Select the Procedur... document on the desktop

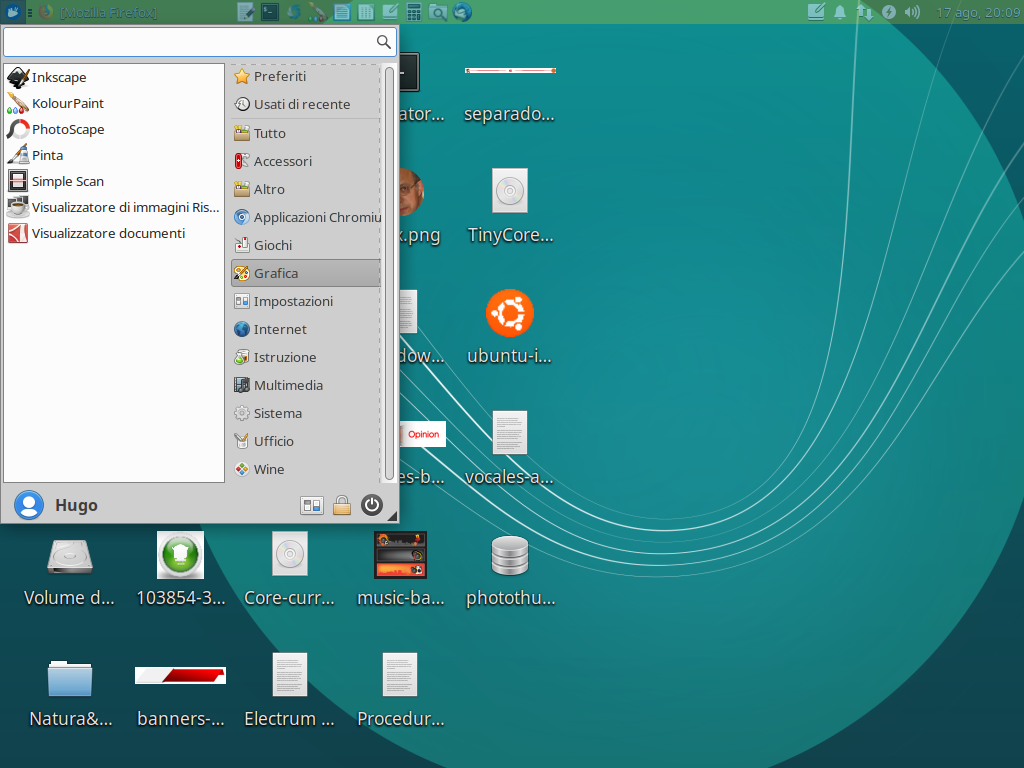coord(400,691)
